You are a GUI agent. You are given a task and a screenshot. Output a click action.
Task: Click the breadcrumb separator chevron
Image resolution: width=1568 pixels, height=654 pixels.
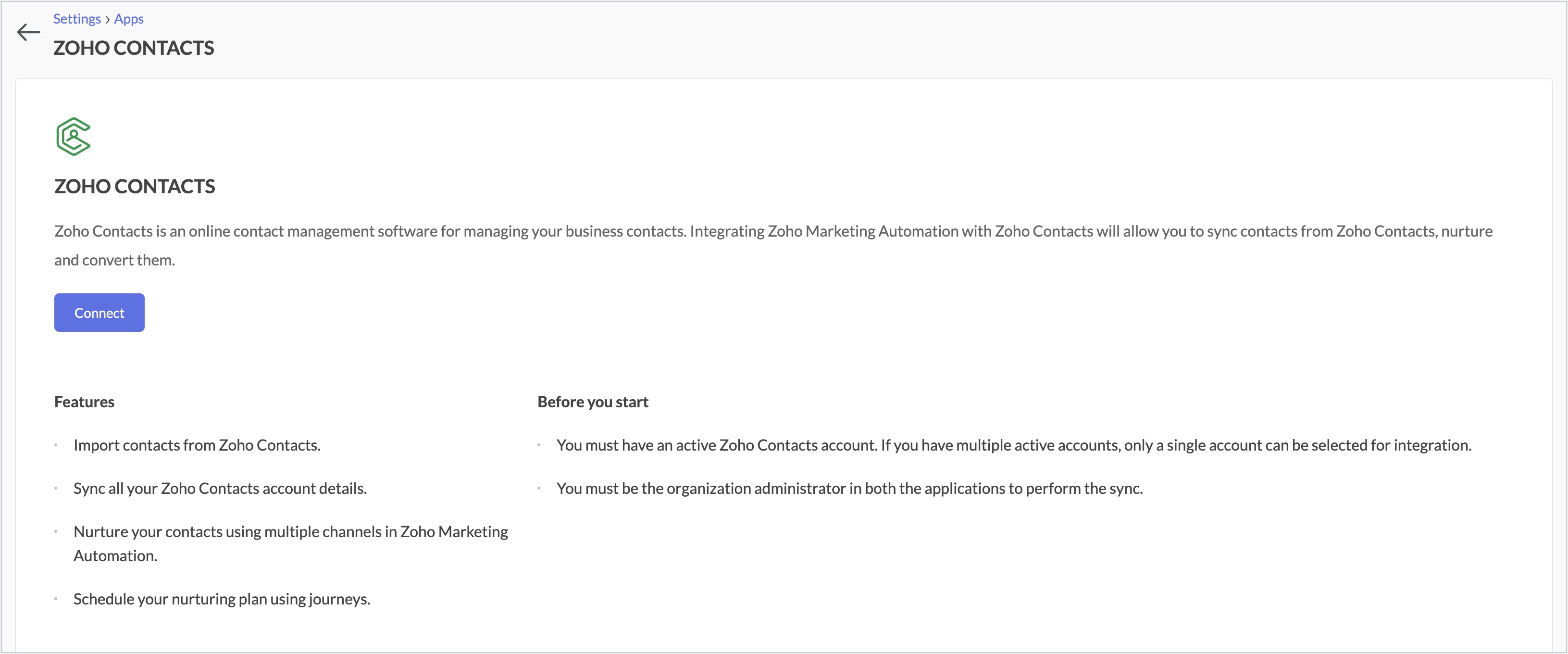tap(108, 18)
